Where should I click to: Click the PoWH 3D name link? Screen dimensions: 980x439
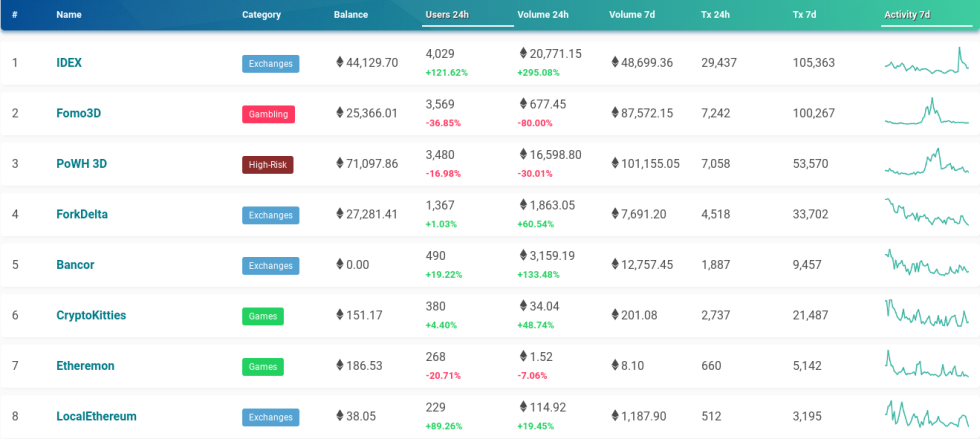point(81,164)
